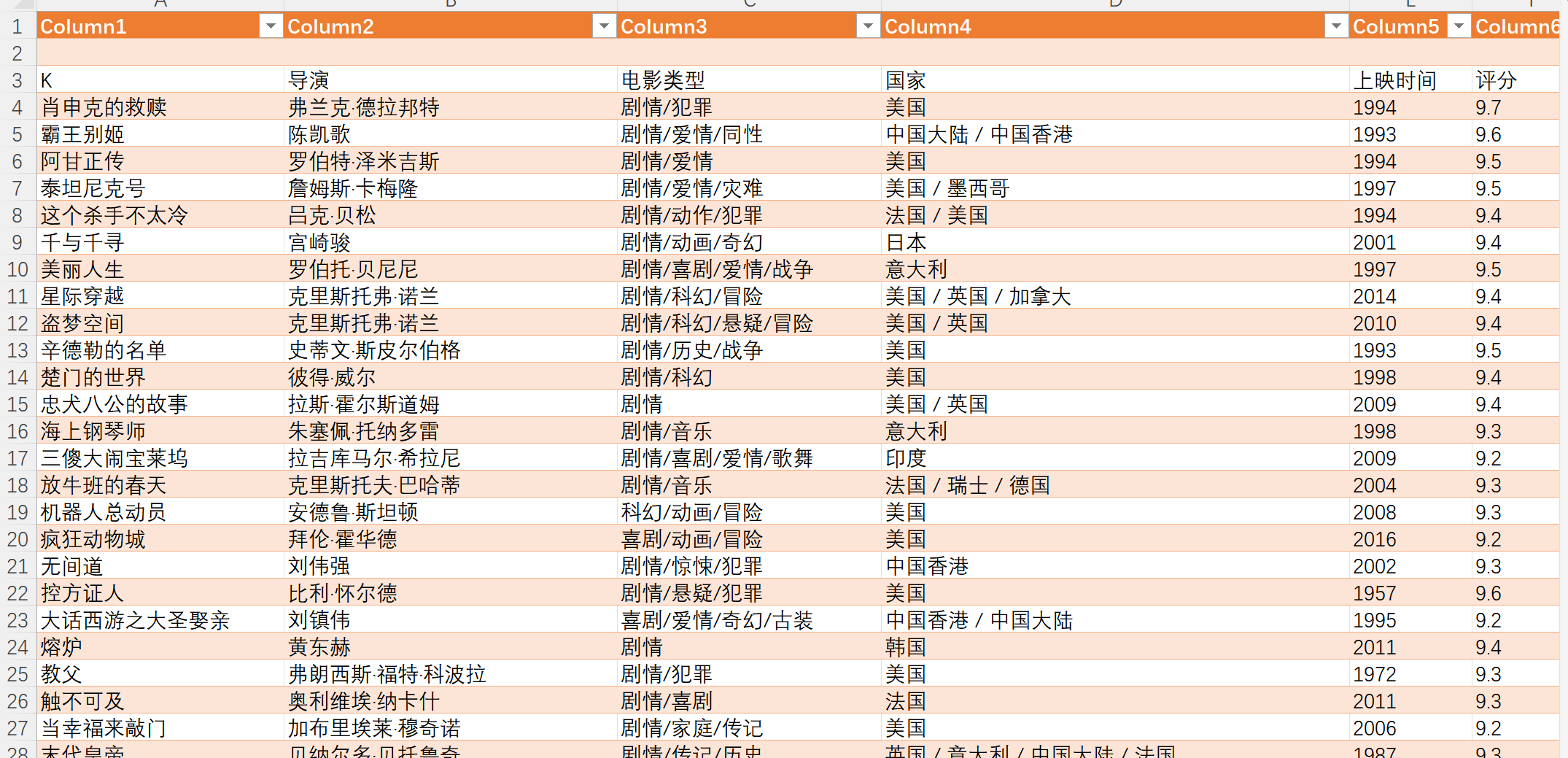Click cell containing 辛德勒的名单
The height and width of the screenshot is (758, 1568).
160,350
